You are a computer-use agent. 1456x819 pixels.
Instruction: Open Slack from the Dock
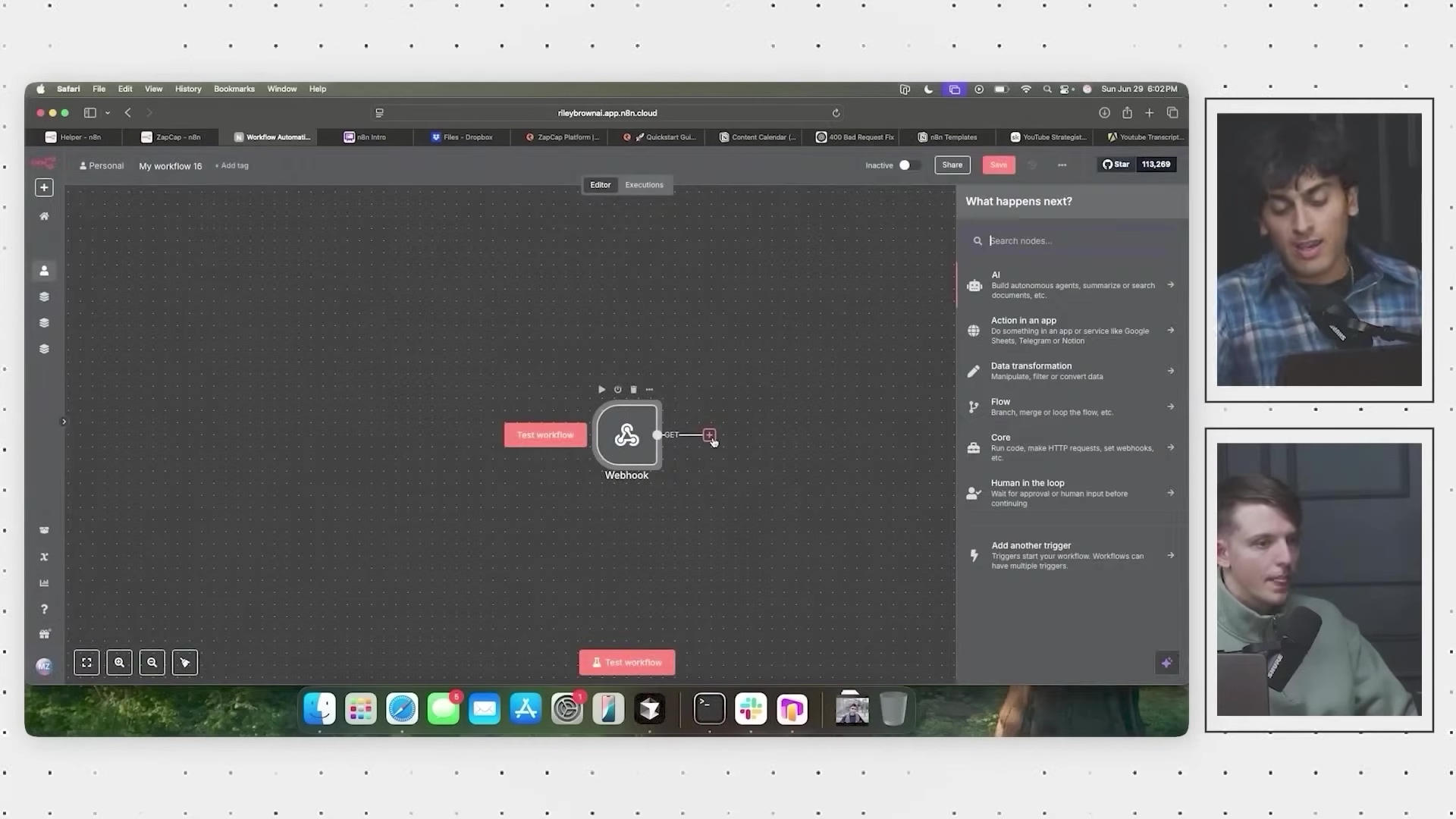[751, 709]
